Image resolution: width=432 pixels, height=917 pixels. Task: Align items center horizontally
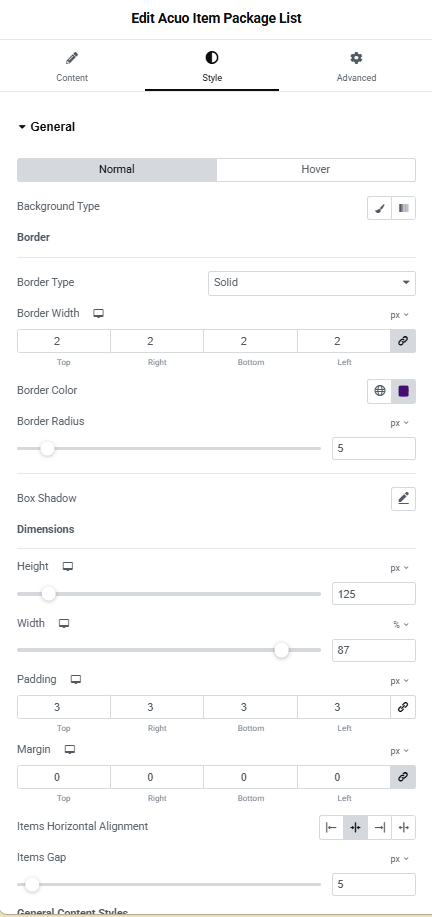pyautogui.click(x=355, y=827)
